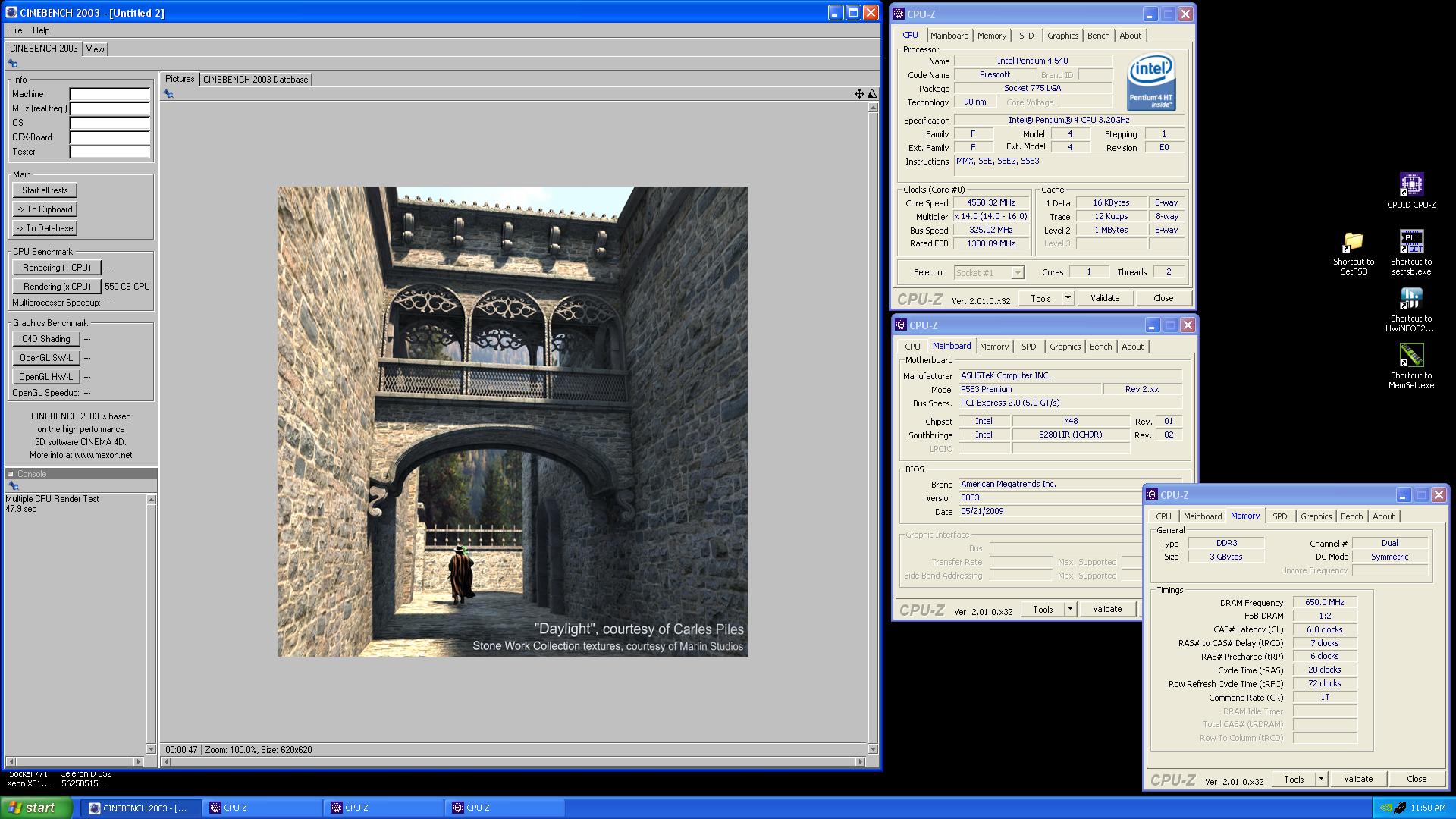
Task: Click the move-view crosshair icon
Action: (x=859, y=94)
